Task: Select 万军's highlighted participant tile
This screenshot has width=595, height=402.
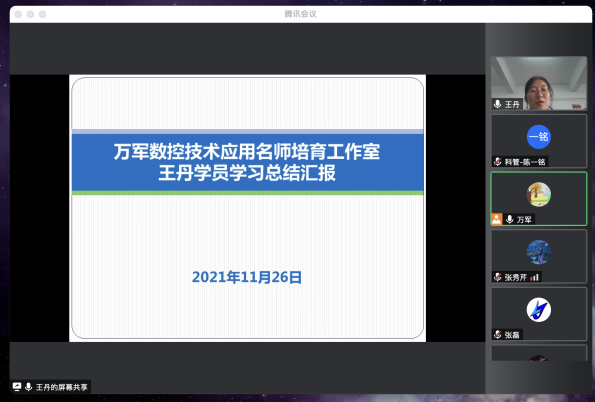Action: (539, 199)
